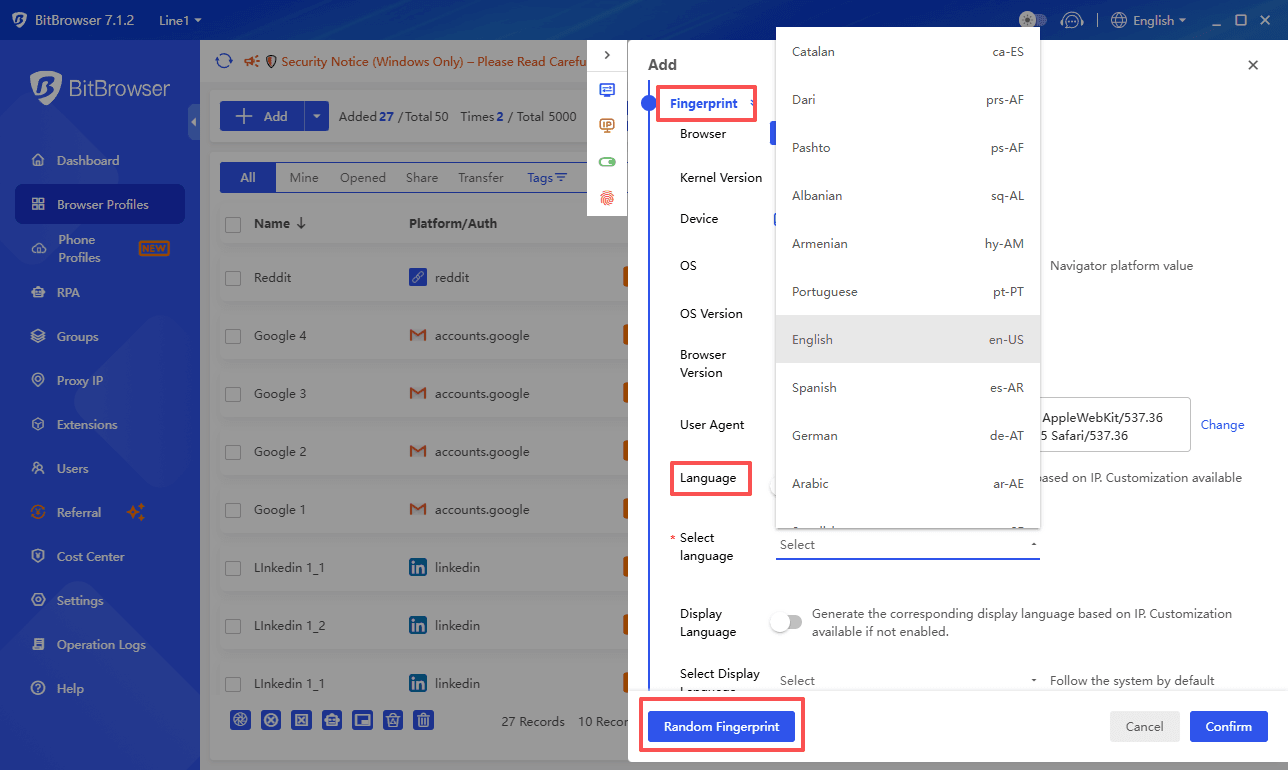The image size is (1288, 770).
Task: Toggle the light/dark theme switch
Action: click(1033, 20)
